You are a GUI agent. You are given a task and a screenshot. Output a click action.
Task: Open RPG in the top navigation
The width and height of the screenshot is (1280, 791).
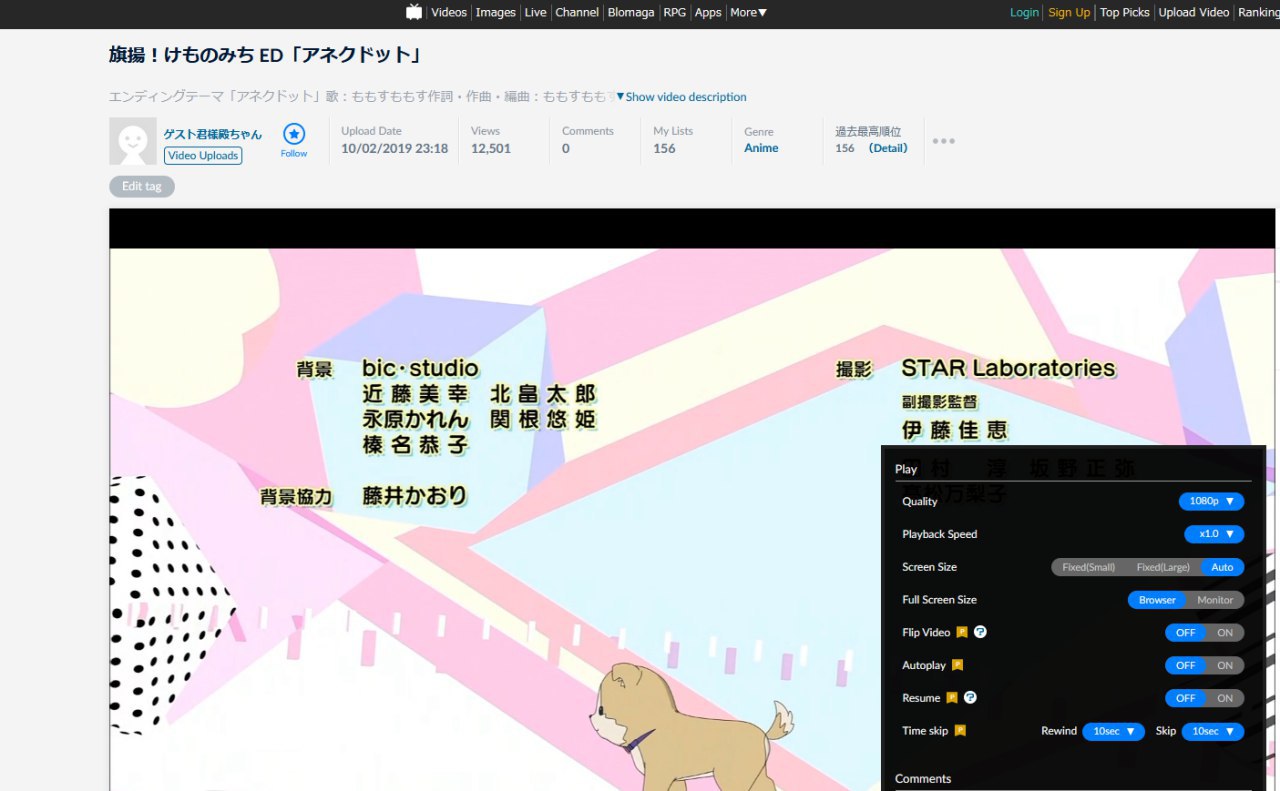coord(675,12)
